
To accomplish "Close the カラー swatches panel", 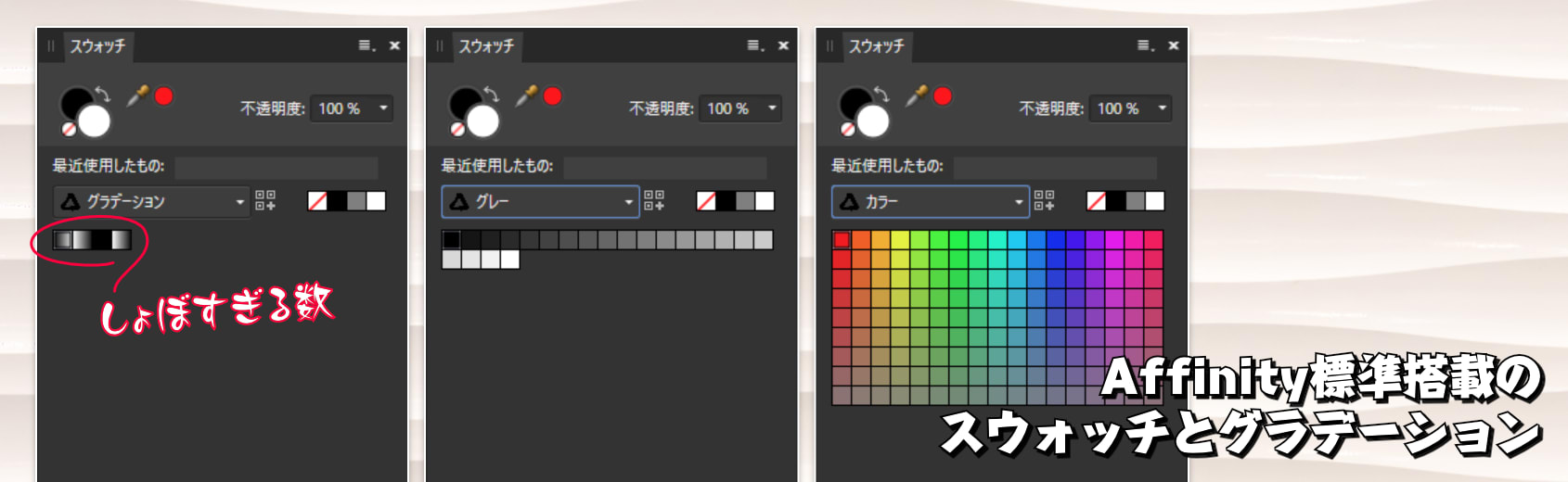I will (1173, 45).
